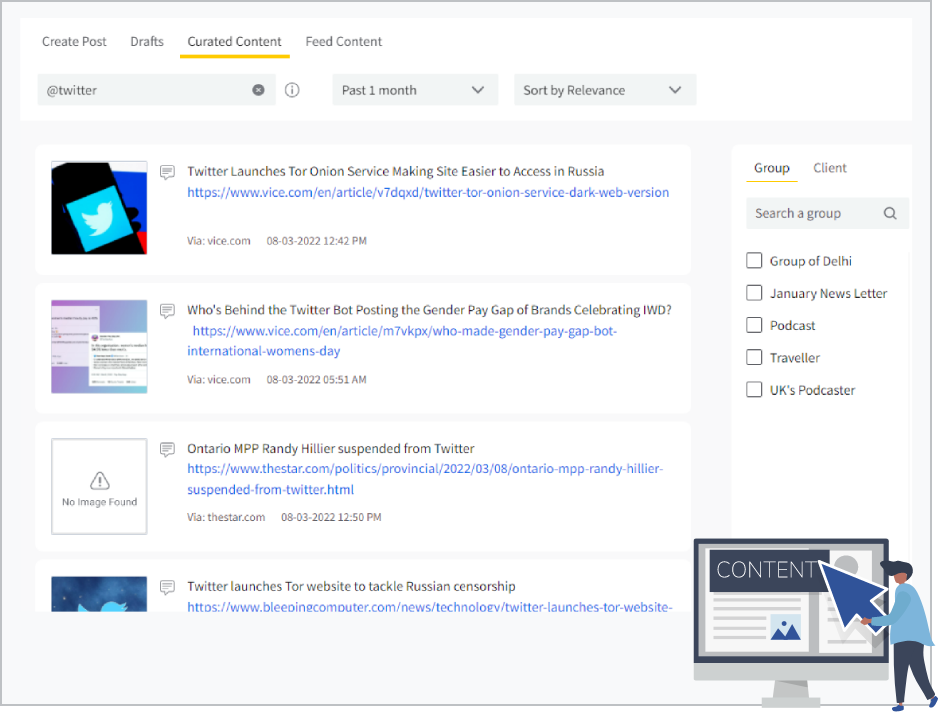The width and height of the screenshot is (938, 712).
Task: Click 'Via: vice.com' under Gender Pay Gap article
Action: tap(219, 380)
